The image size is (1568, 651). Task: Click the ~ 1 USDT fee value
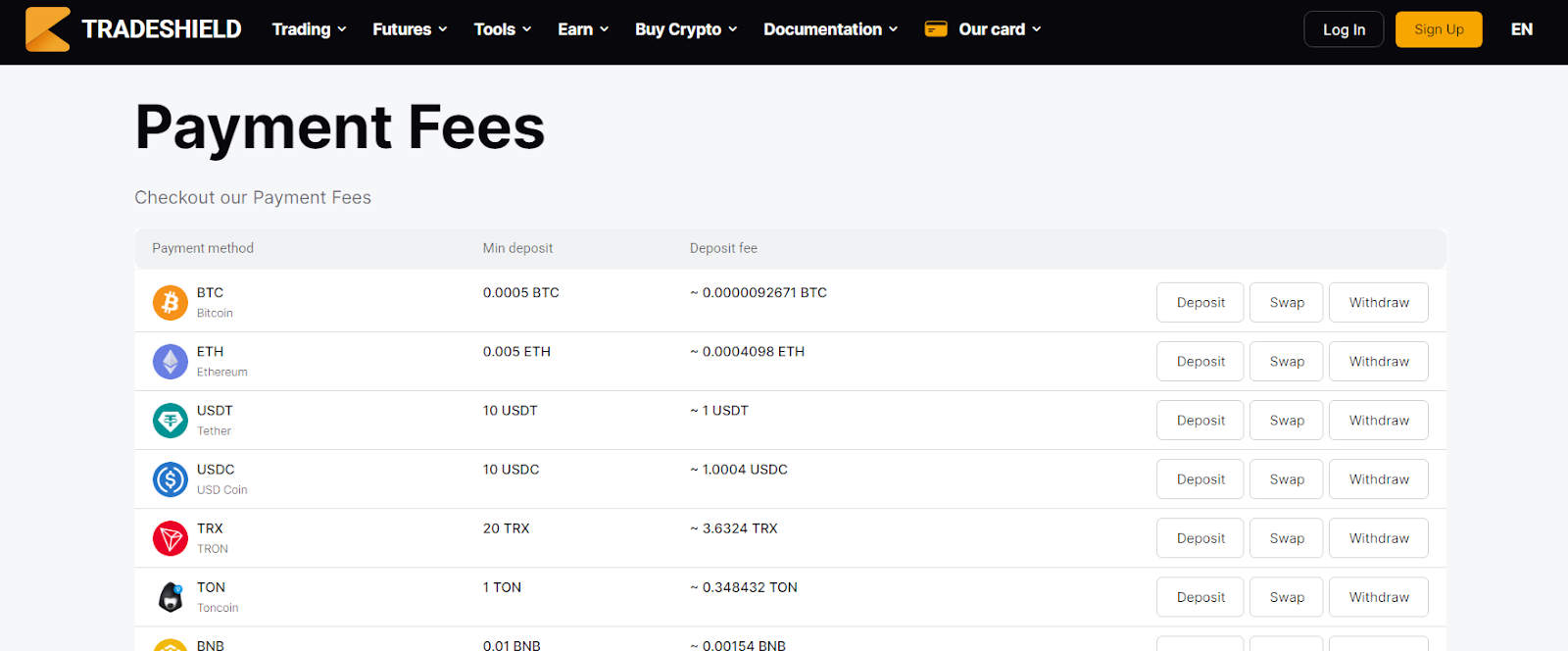point(719,410)
